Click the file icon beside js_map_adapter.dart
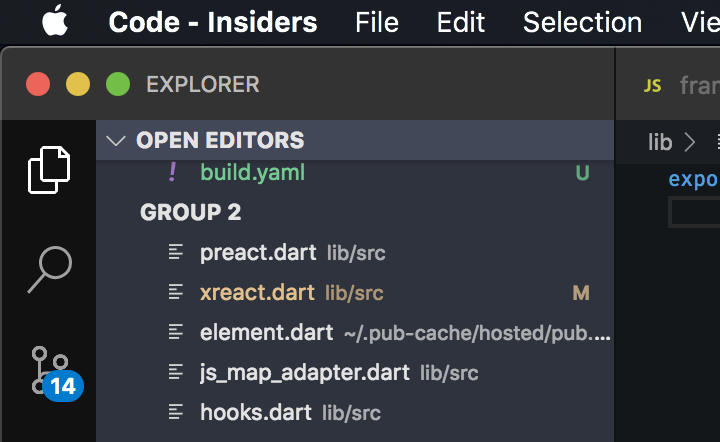Screen dimensions: 720x442 [176, 372]
